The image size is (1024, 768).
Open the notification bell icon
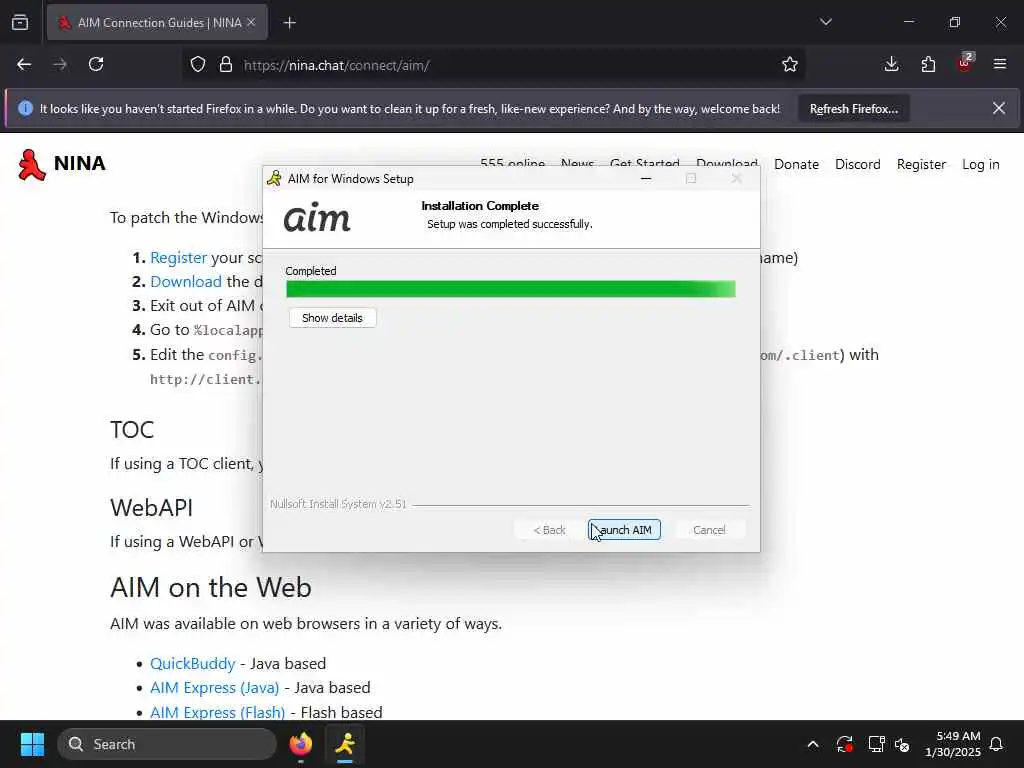coord(997,744)
